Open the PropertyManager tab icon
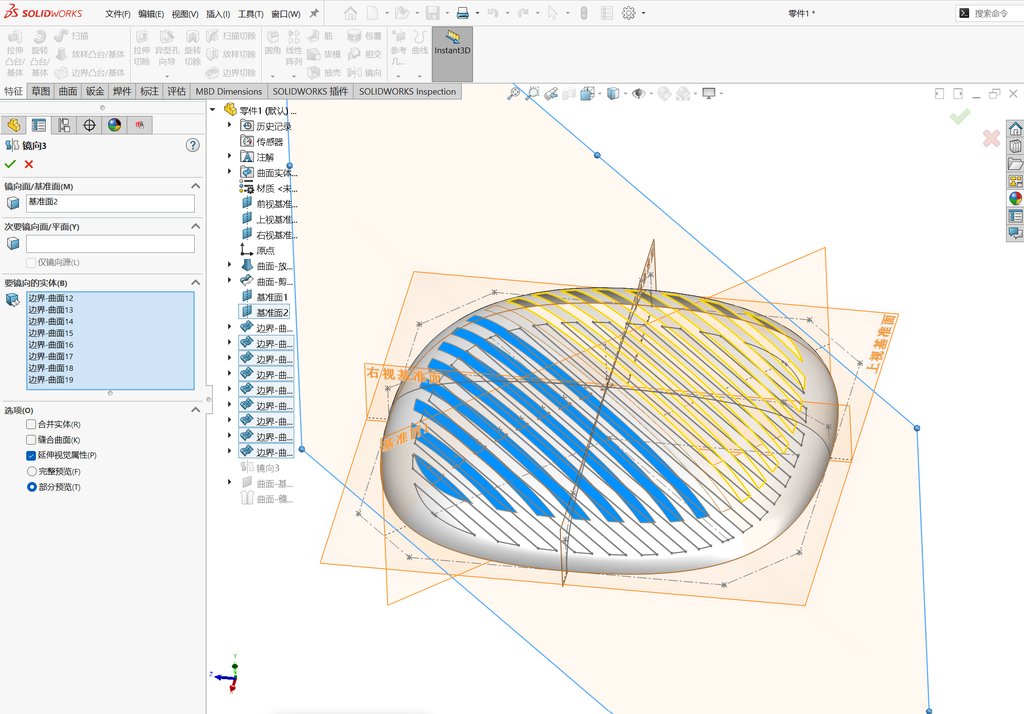1024x714 pixels. [x=39, y=125]
